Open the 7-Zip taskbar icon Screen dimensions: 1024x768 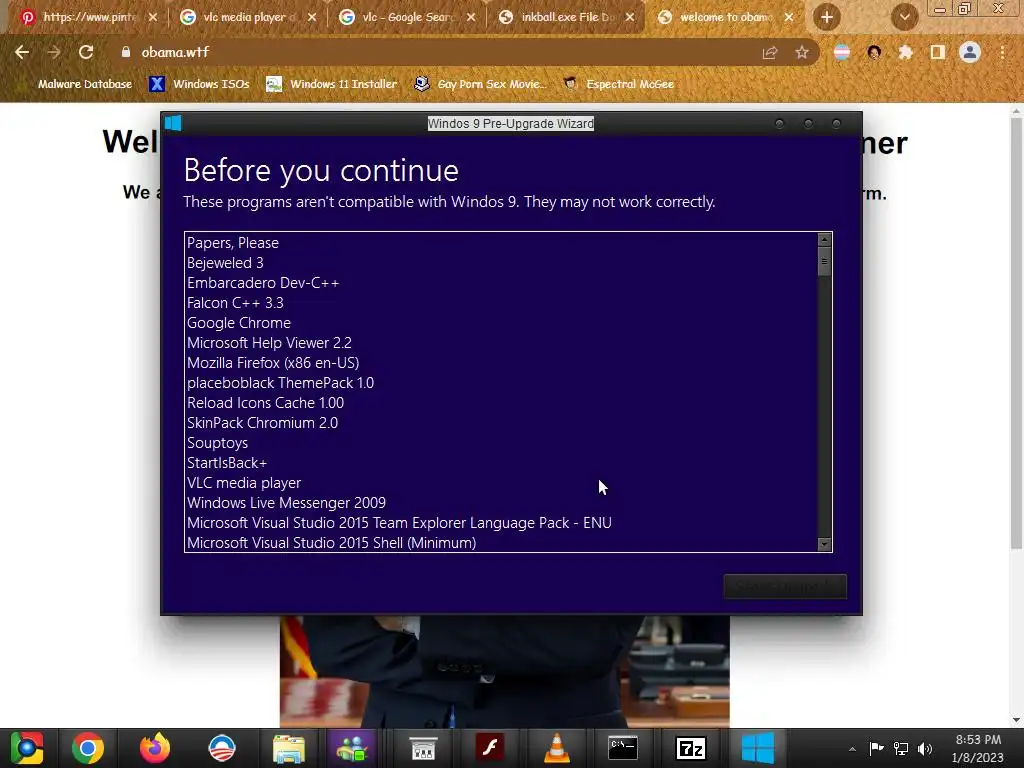(690, 748)
